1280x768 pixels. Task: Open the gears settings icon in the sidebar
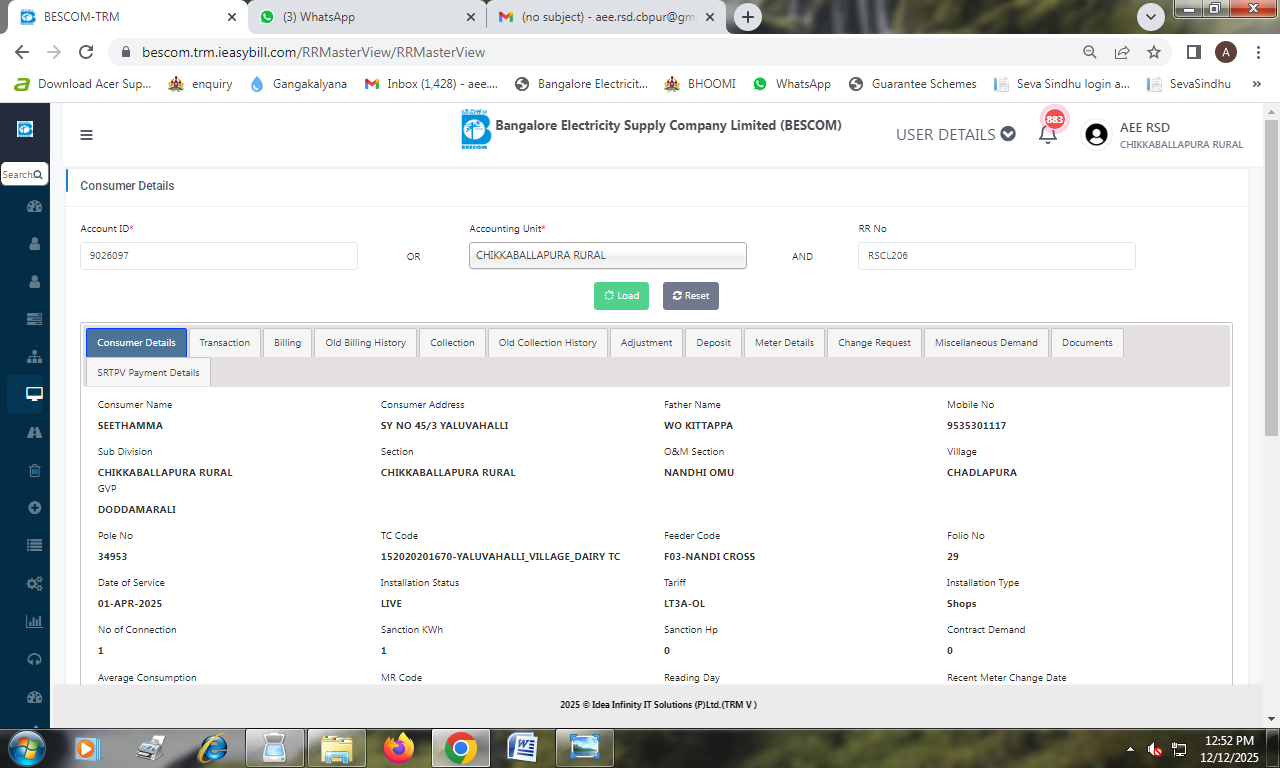pos(34,584)
